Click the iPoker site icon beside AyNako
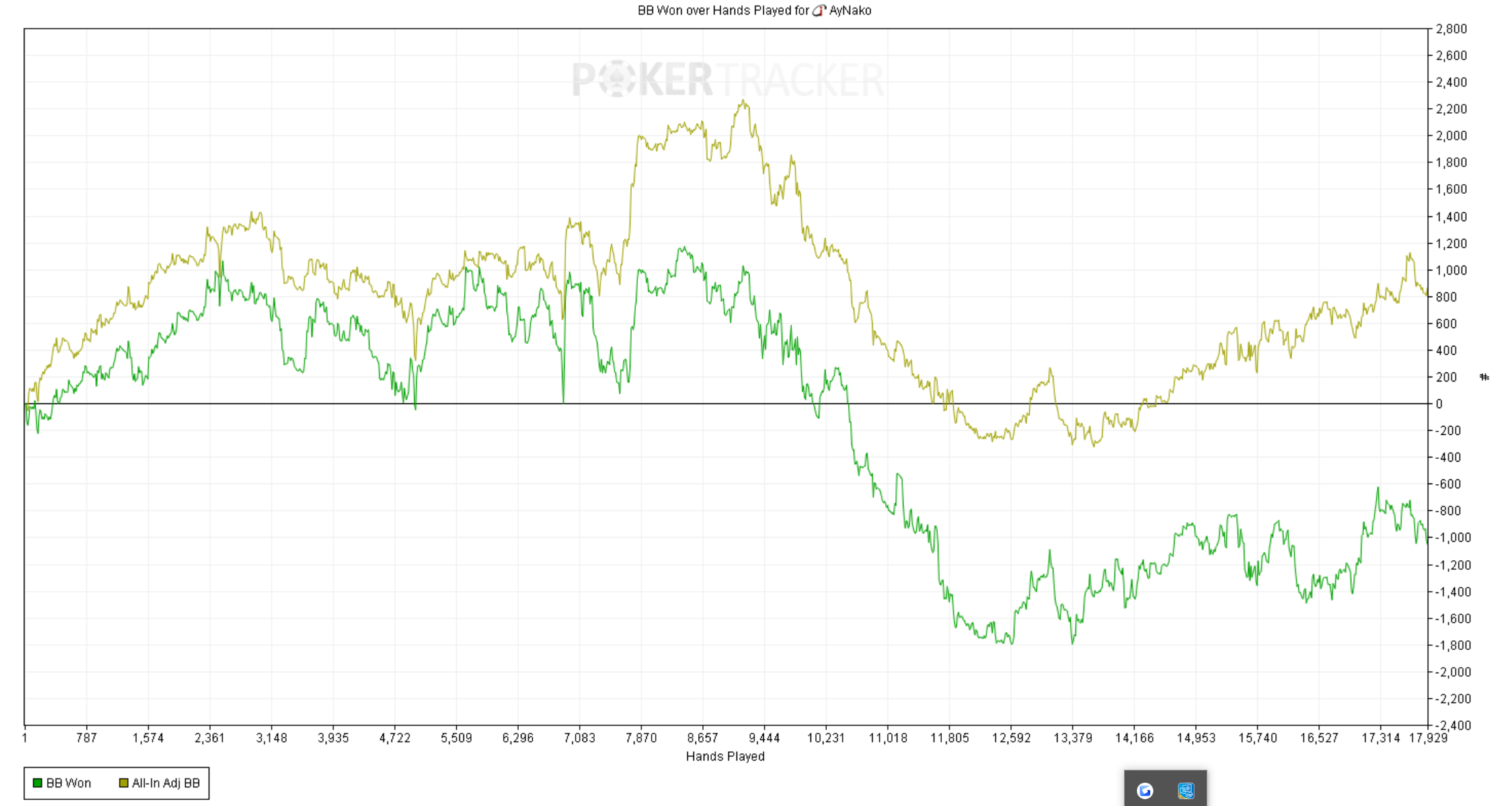 coord(819,10)
